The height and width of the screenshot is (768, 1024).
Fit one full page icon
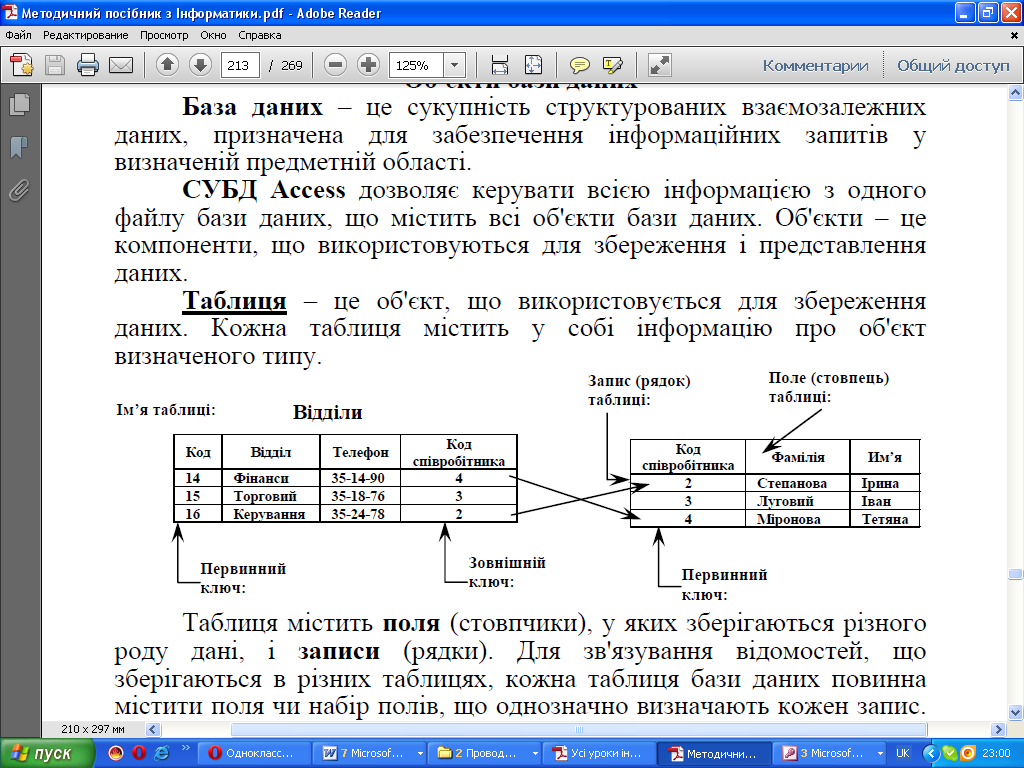(534, 65)
